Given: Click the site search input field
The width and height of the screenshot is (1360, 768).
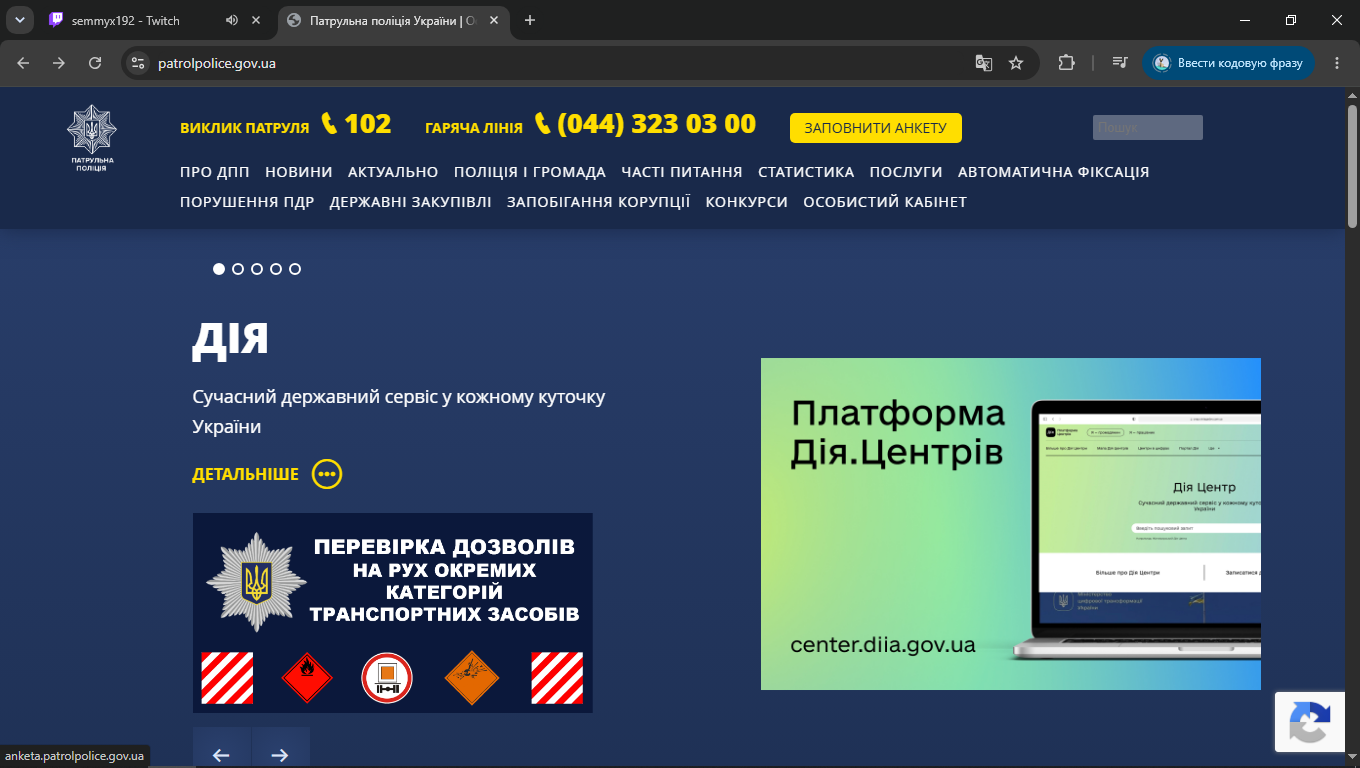Looking at the screenshot, I should (x=1148, y=127).
